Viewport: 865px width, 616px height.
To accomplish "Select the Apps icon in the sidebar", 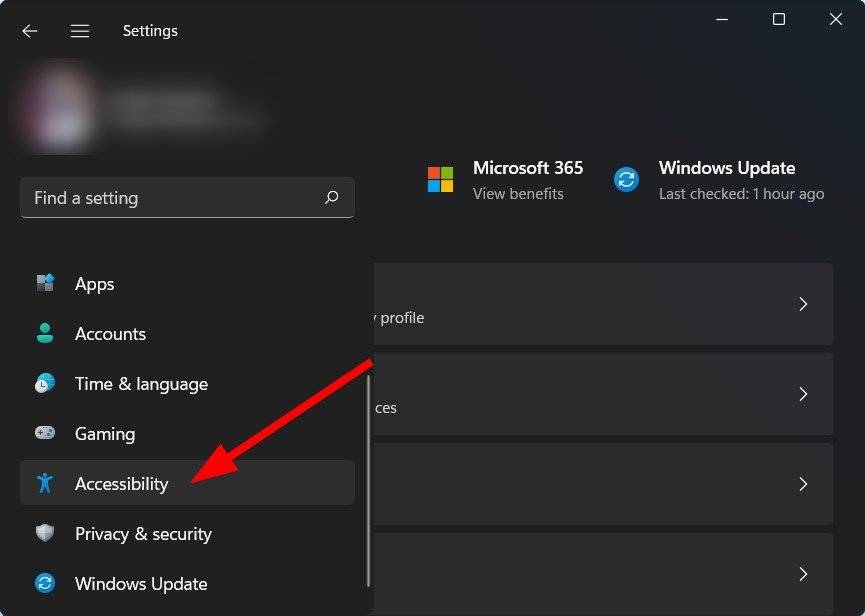I will (x=46, y=284).
